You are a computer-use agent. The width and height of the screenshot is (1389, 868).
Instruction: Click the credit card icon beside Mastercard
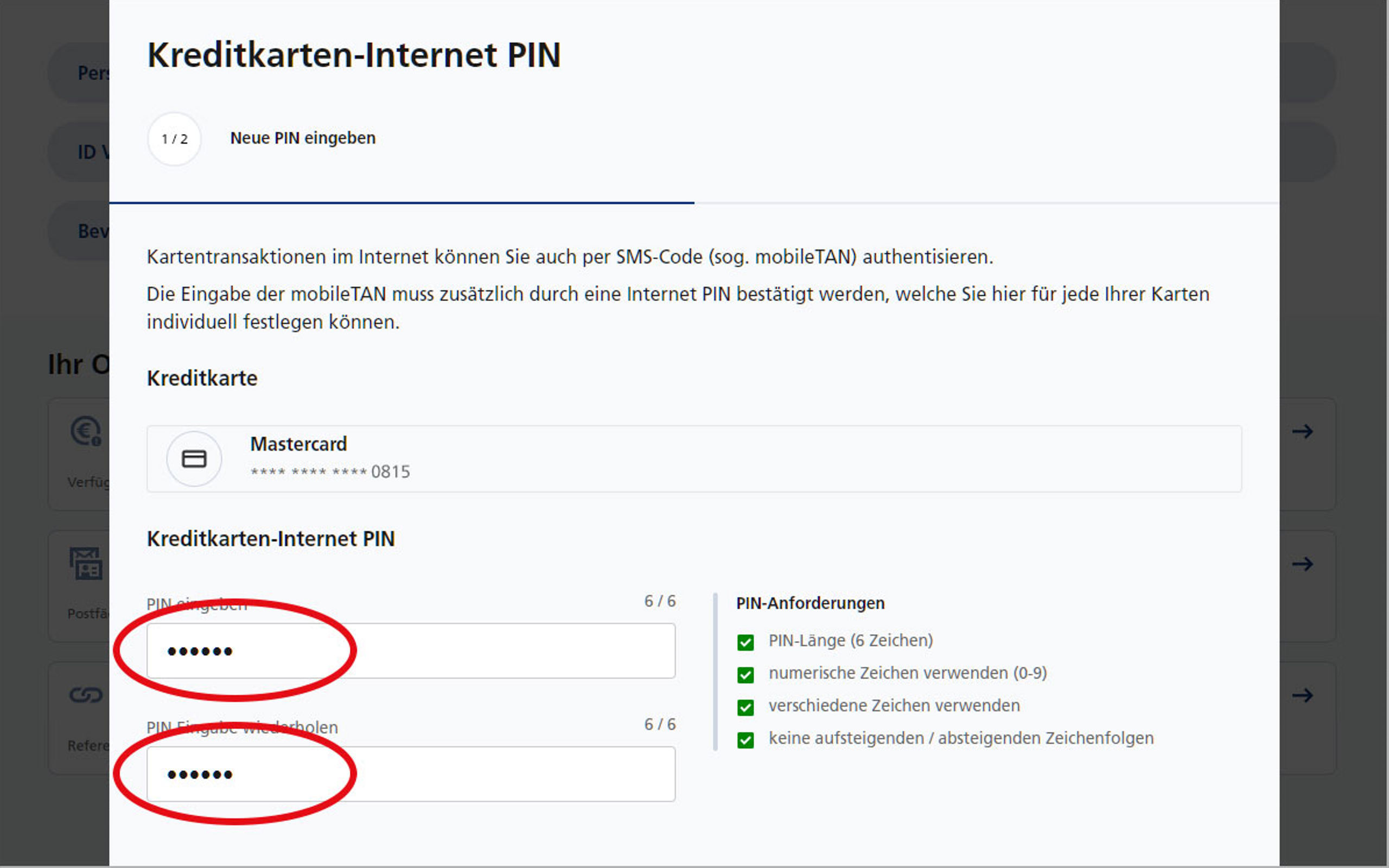(194, 459)
